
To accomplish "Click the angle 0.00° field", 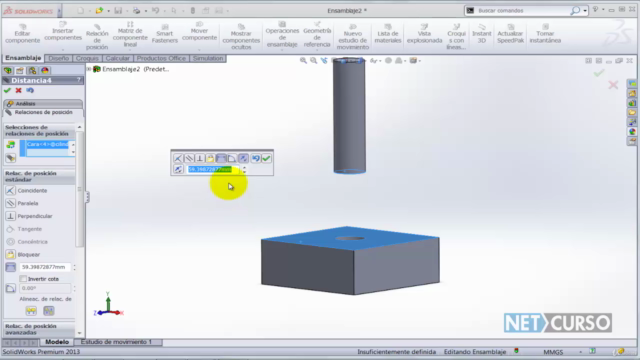I will (x=45, y=288).
